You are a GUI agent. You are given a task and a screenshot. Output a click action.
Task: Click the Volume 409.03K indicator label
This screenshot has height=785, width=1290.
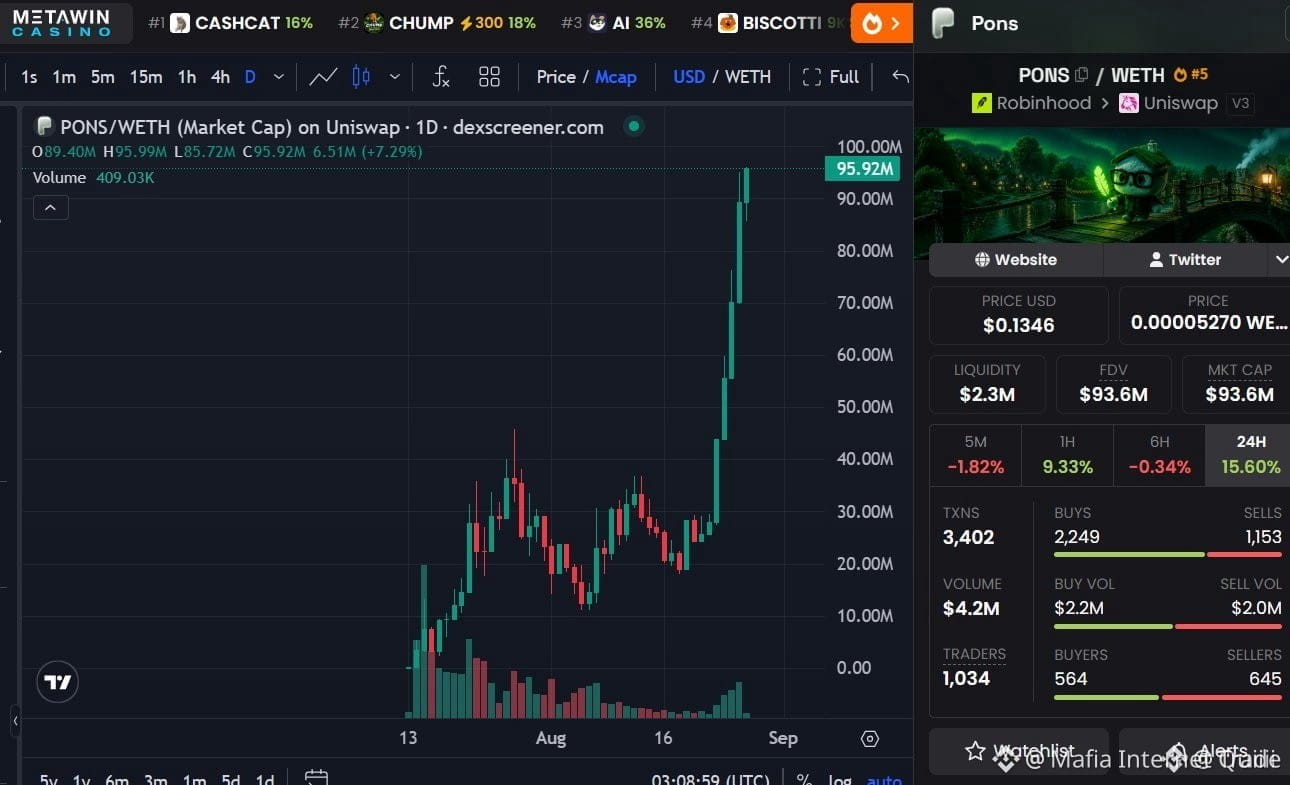[x=93, y=178]
